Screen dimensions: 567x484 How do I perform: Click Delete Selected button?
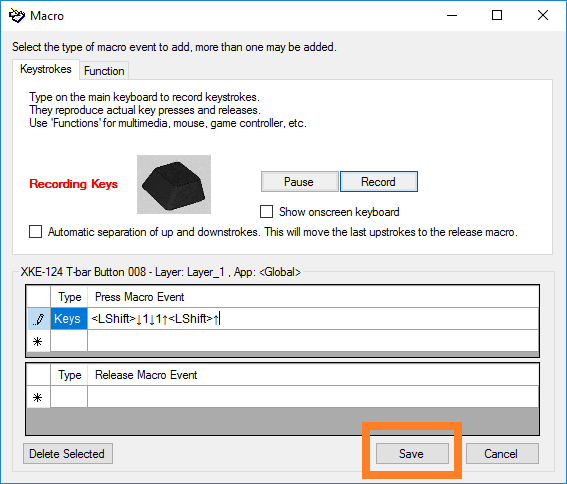click(x=68, y=454)
